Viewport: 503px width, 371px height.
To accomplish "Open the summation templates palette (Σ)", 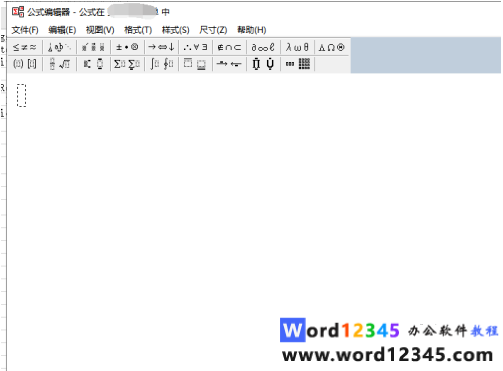I will (x=127, y=64).
